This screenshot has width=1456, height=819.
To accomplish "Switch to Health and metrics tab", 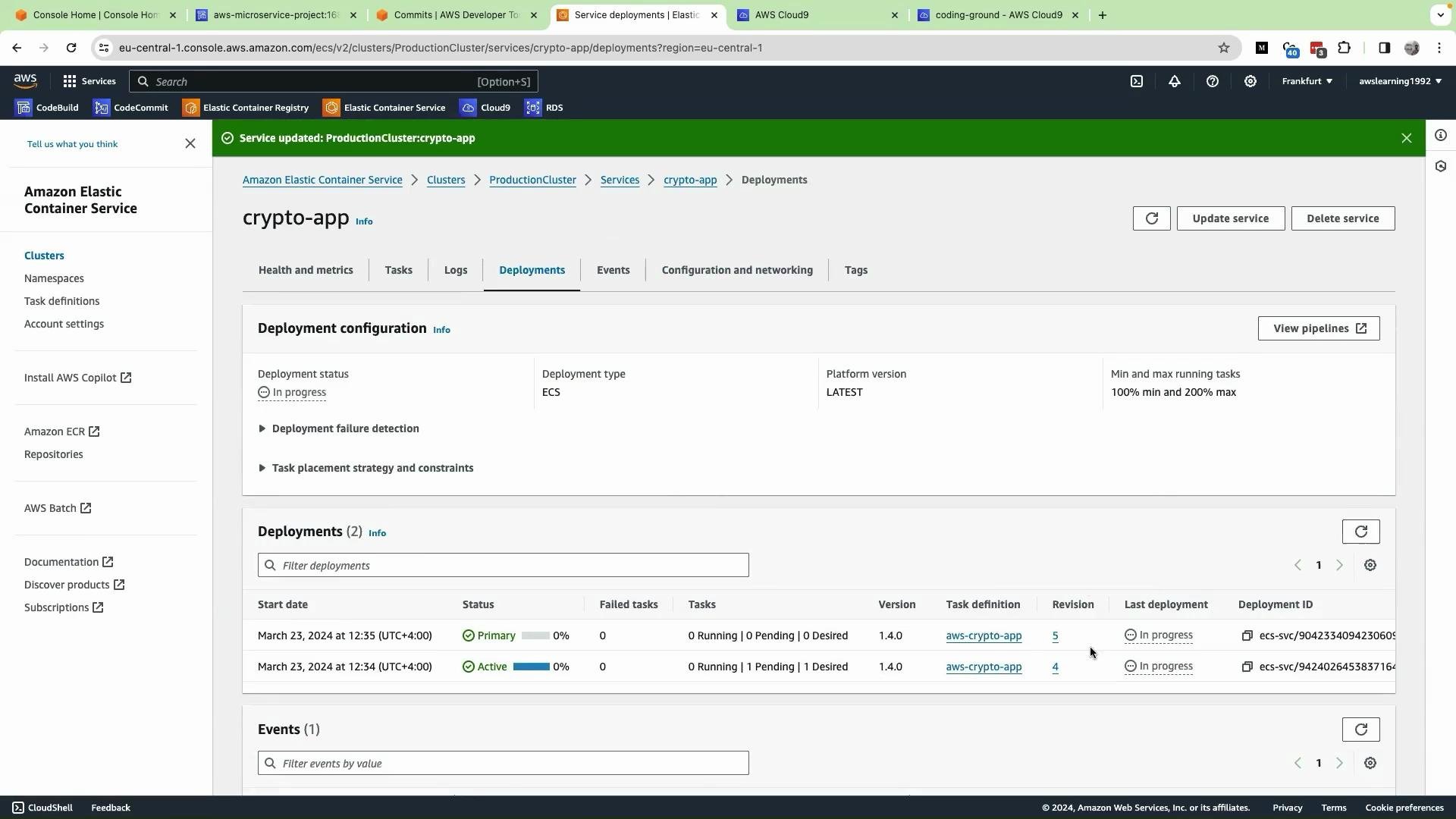I will click(306, 270).
